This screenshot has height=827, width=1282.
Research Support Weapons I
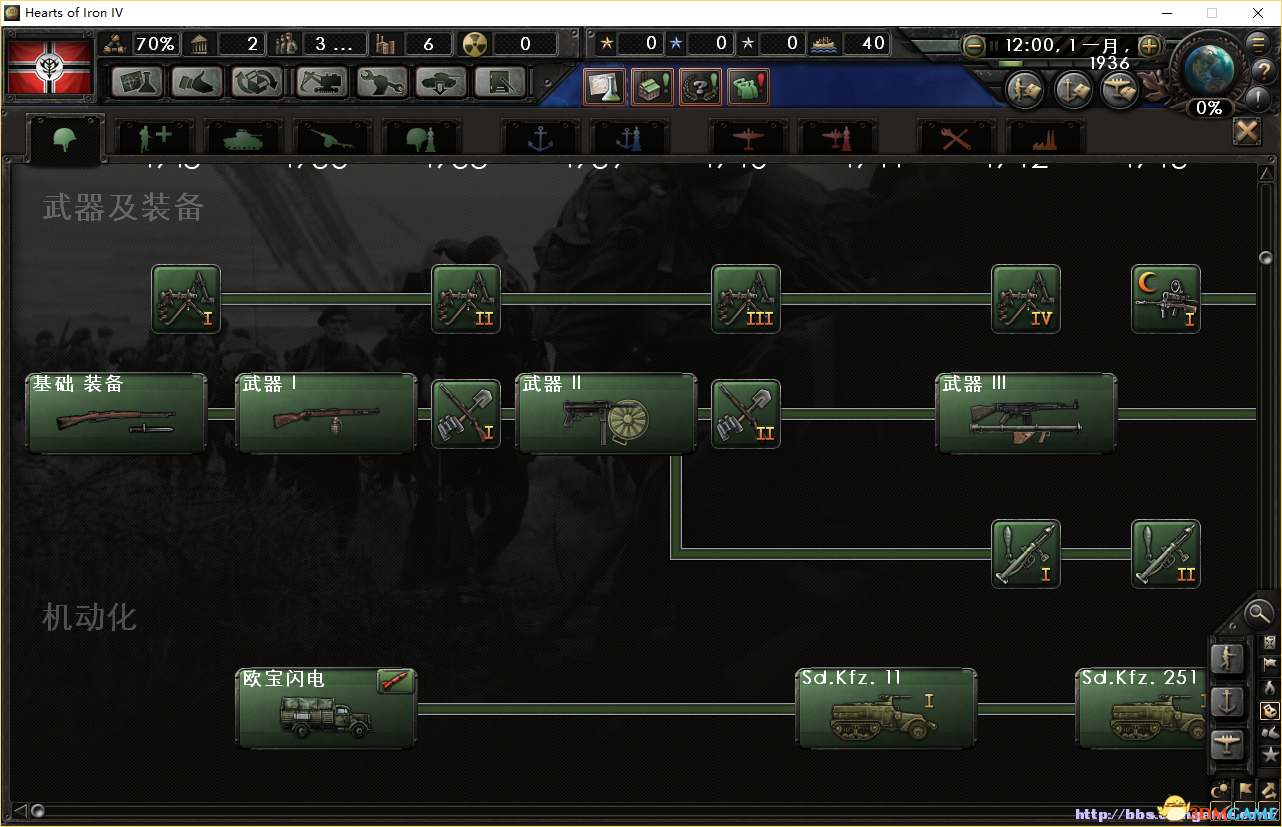coord(186,299)
